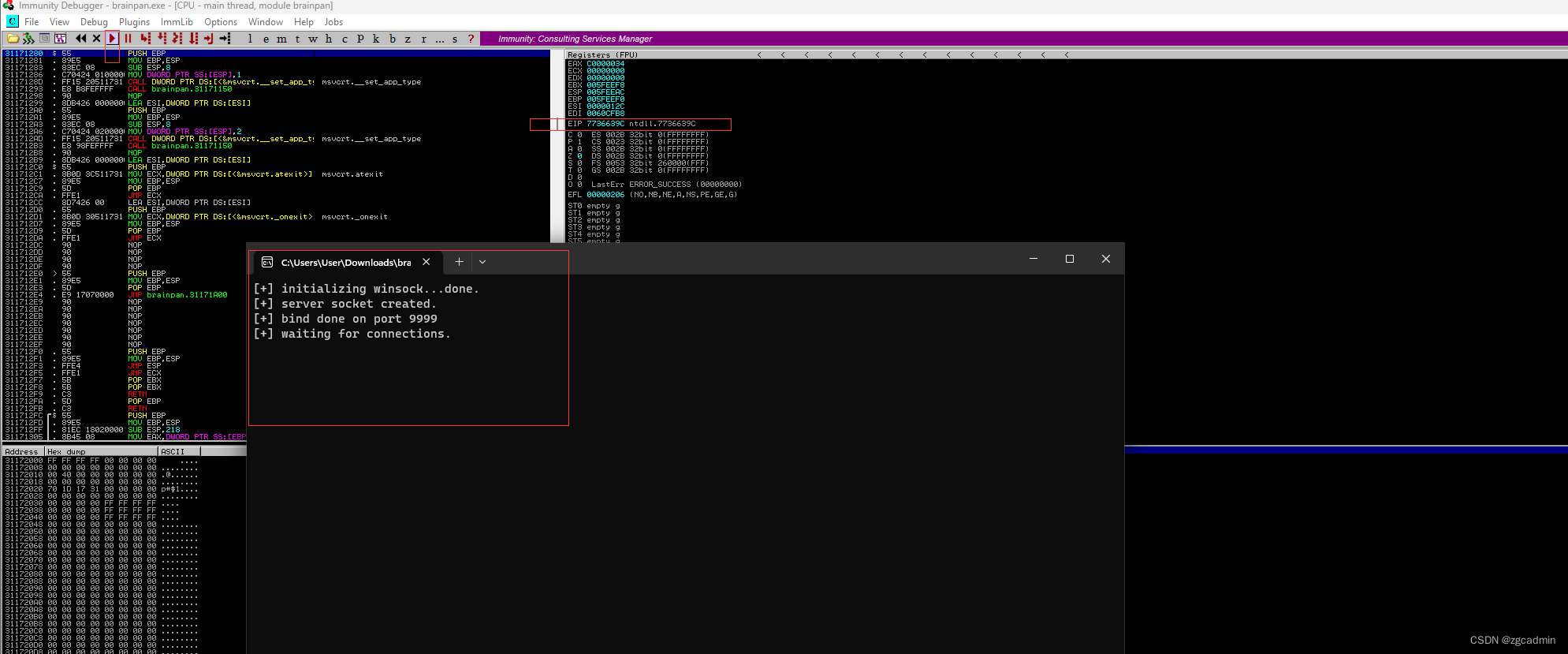Select the C:\Users\User\Downloads\bra terminal tab
The width and height of the screenshot is (1568, 654).
point(346,263)
